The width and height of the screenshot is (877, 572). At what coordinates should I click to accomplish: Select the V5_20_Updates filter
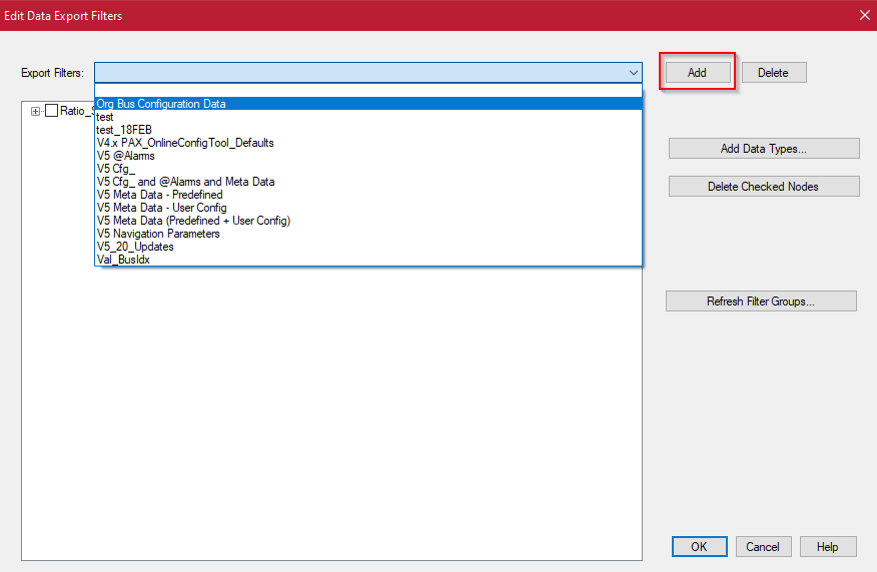[369, 247]
